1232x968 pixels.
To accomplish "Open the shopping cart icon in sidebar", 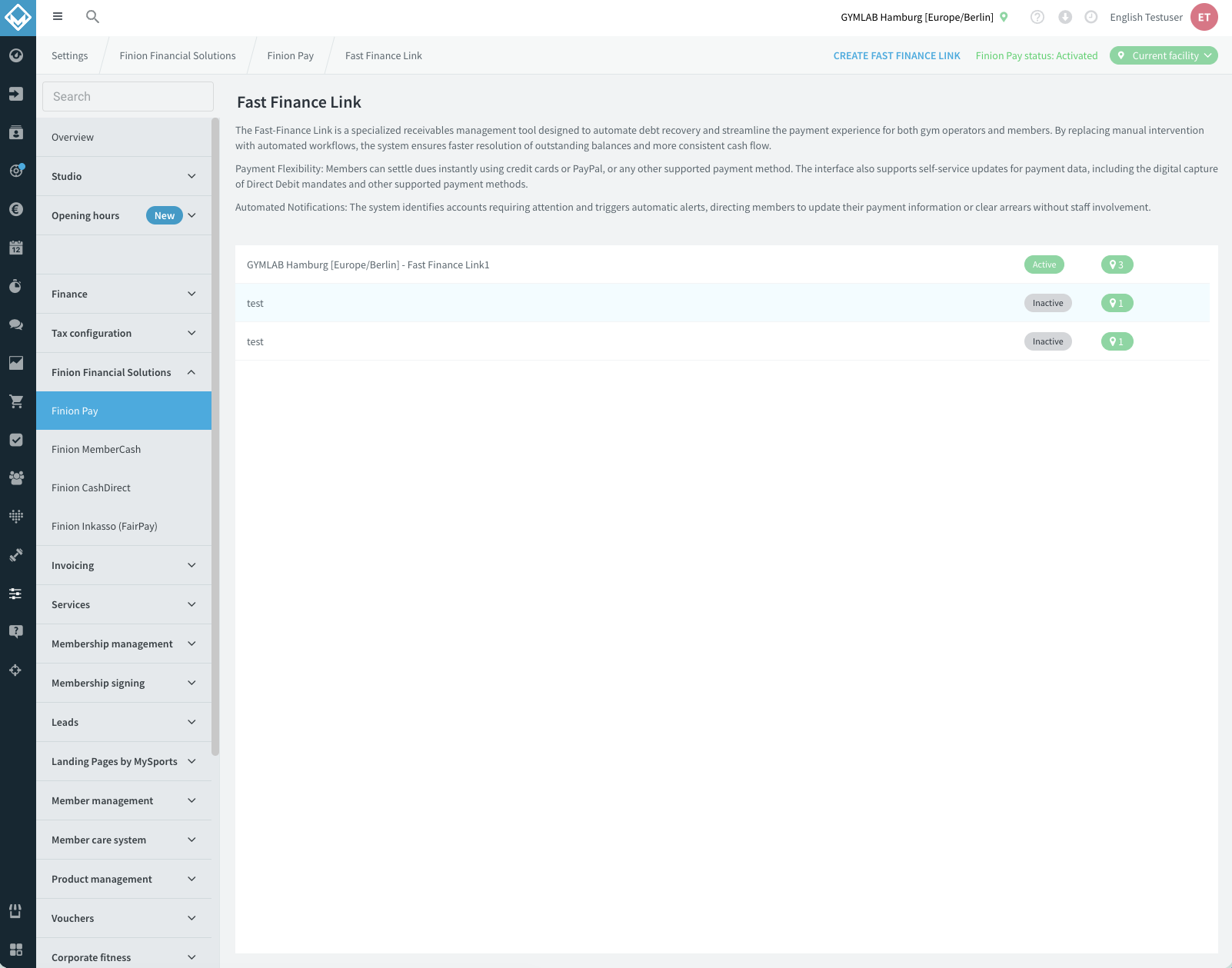I will coord(16,401).
